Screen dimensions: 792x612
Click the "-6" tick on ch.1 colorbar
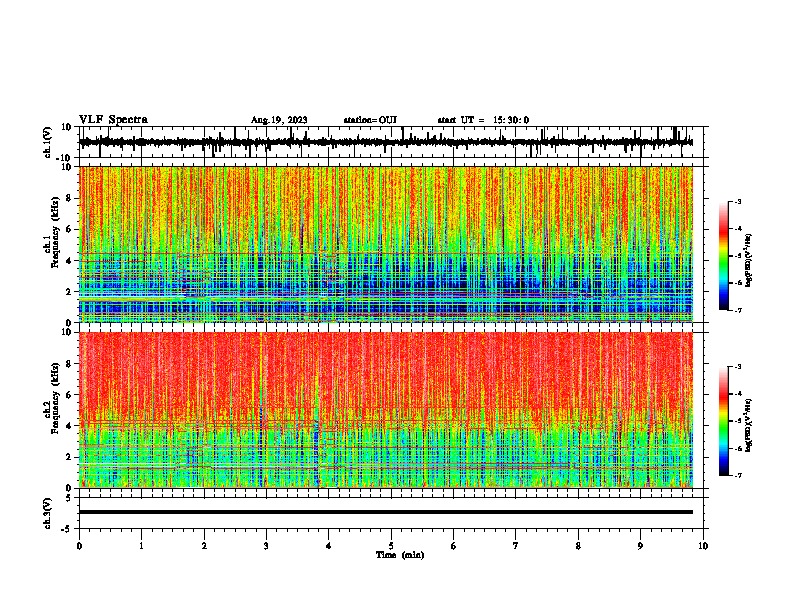point(737,283)
